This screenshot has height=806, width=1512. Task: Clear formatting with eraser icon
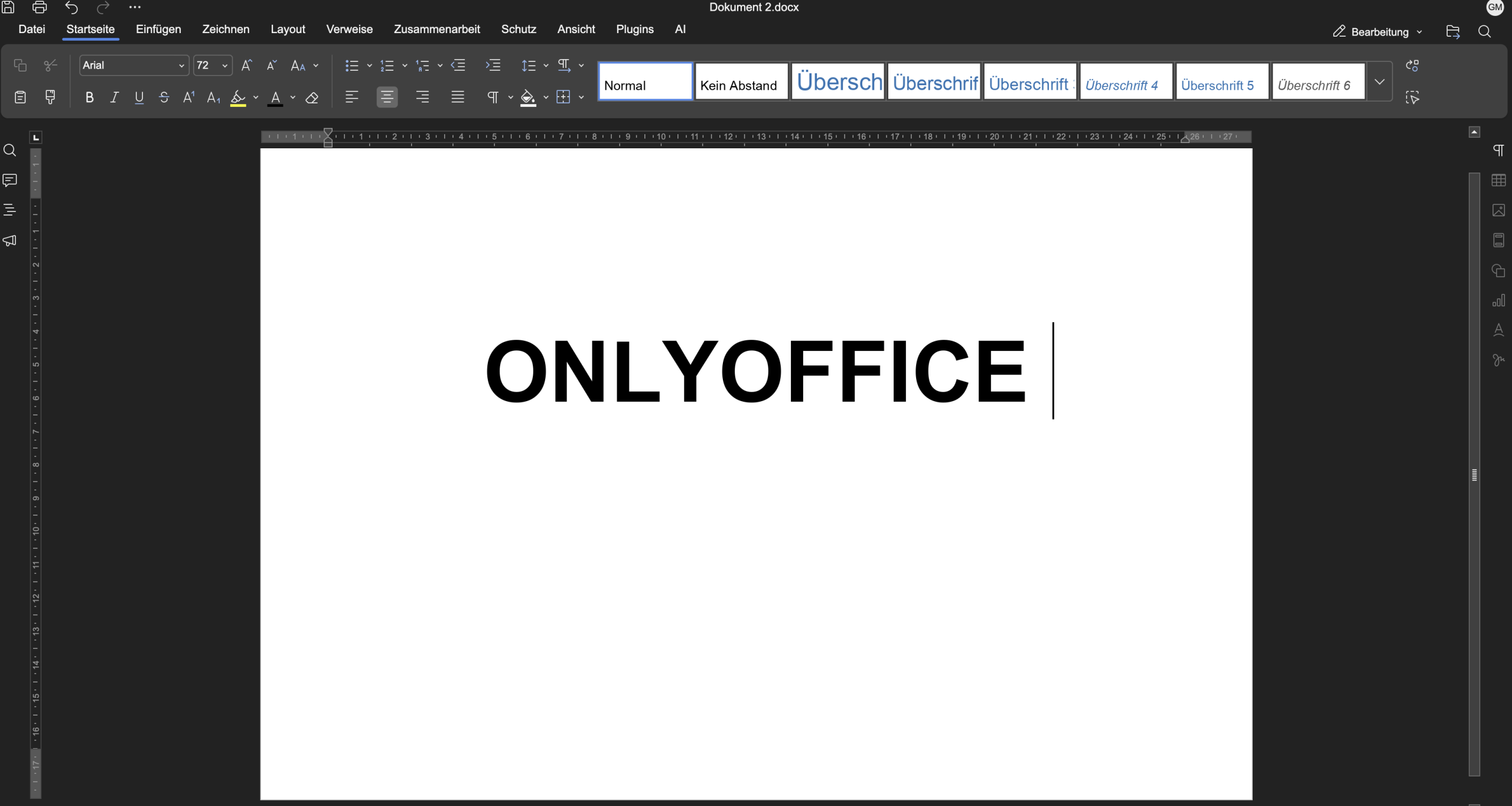[x=312, y=97]
